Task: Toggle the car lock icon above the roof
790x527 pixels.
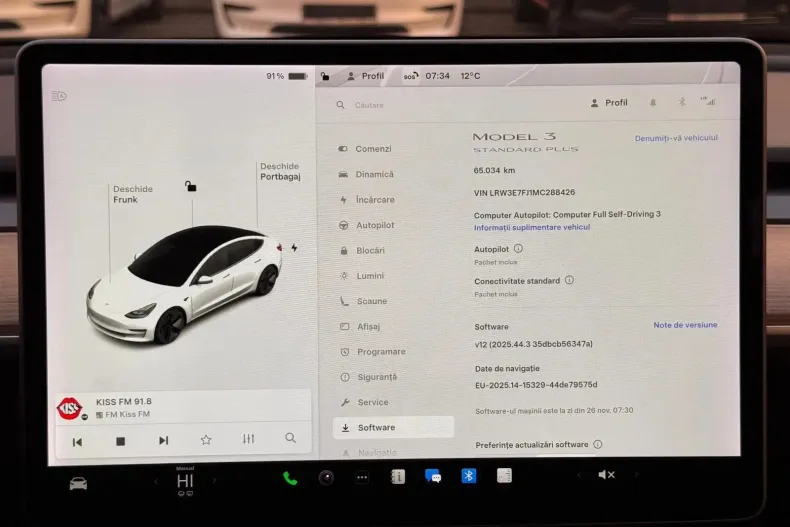Action: click(x=190, y=186)
